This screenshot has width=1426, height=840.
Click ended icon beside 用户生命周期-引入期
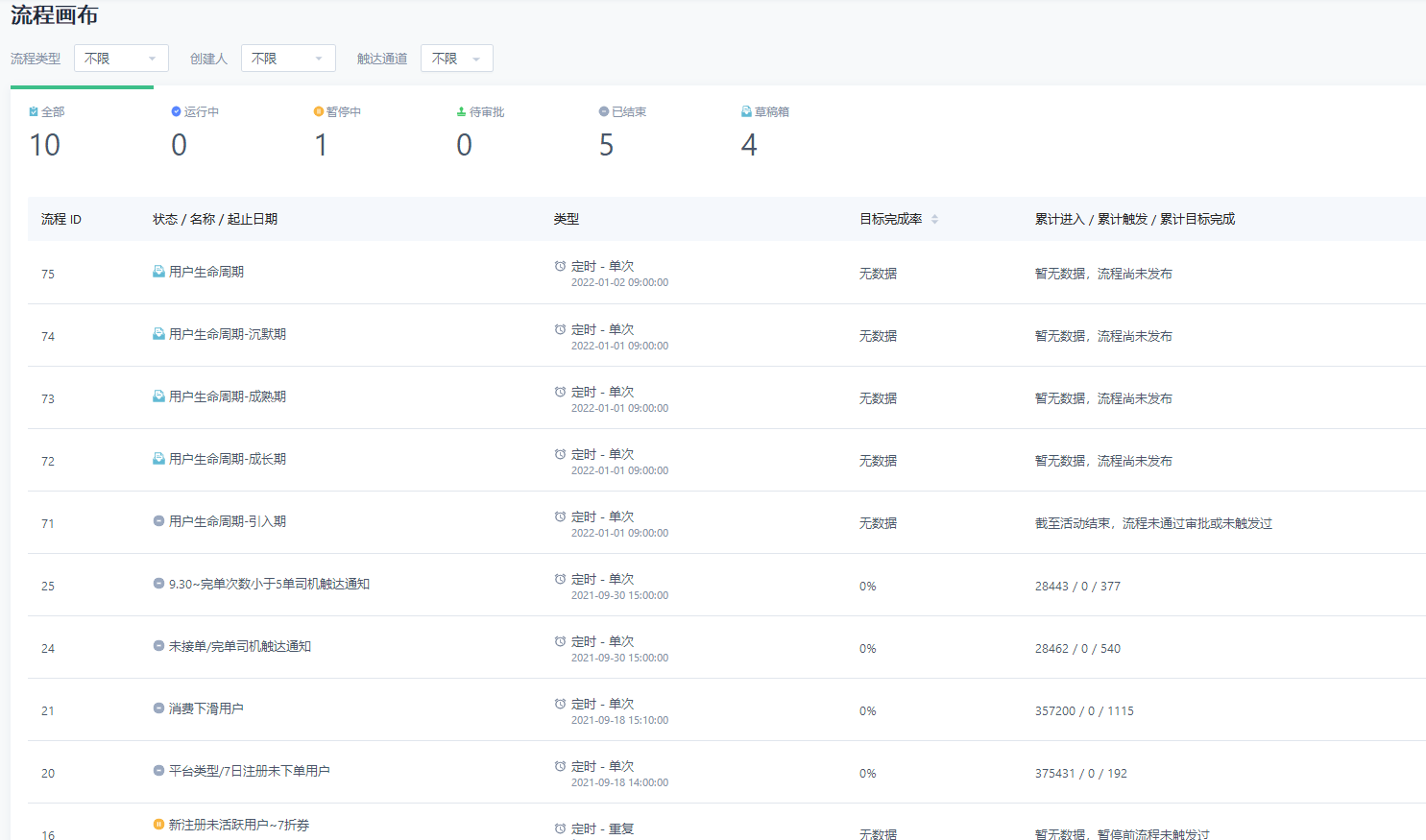[x=158, y=521]
